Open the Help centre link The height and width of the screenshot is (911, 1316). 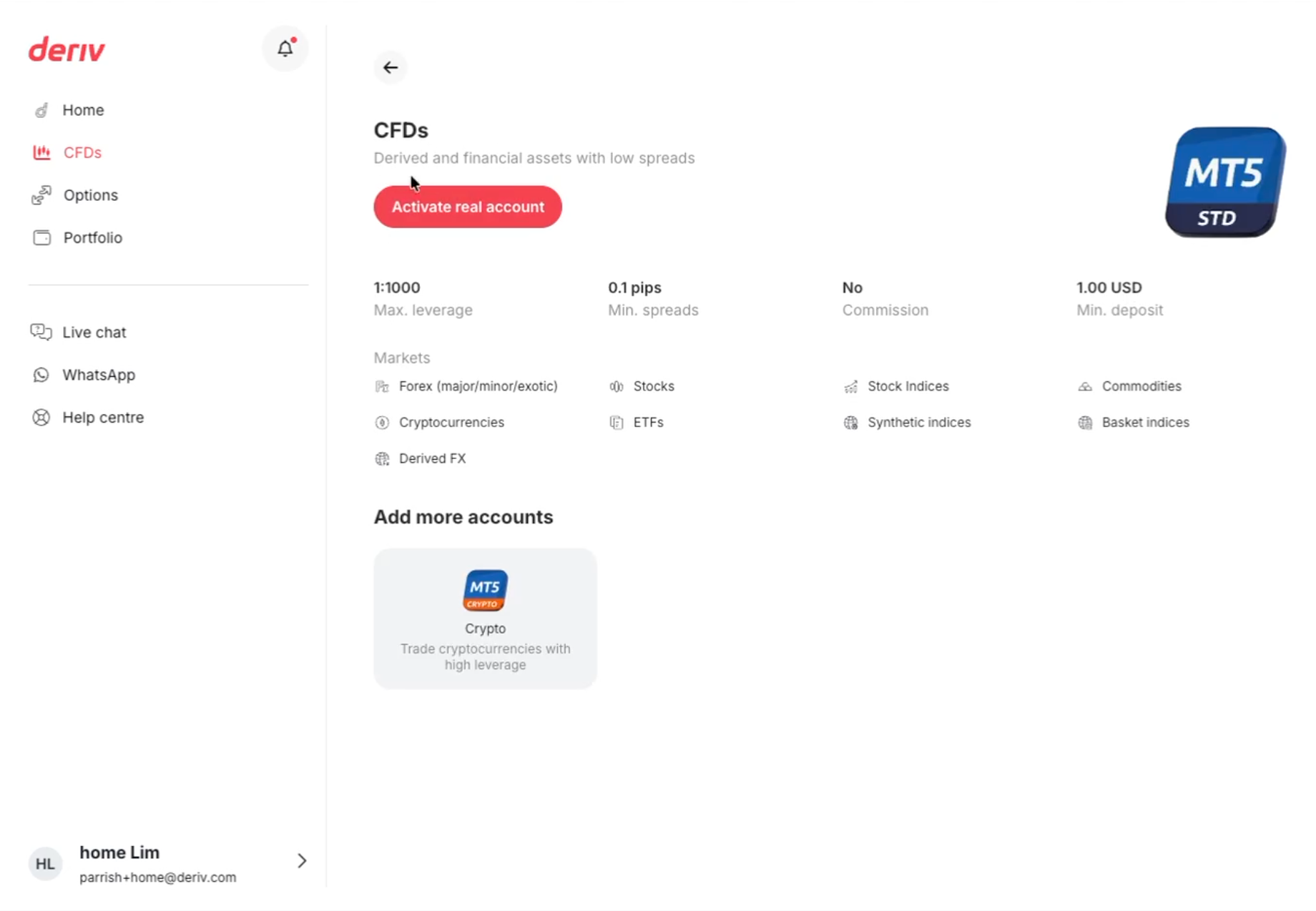pos(103,418)
